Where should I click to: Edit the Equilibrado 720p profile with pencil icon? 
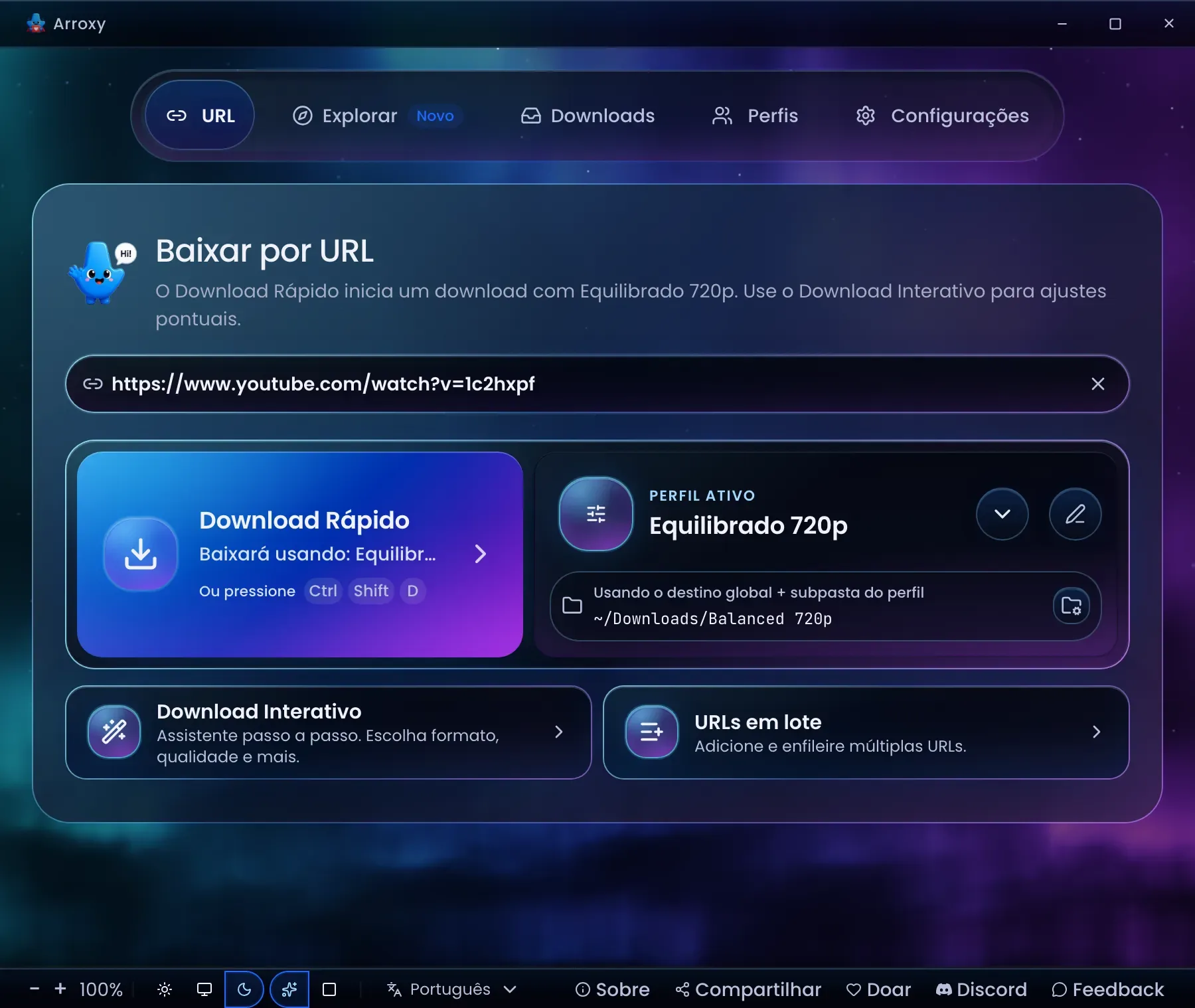coord(1075,513)
